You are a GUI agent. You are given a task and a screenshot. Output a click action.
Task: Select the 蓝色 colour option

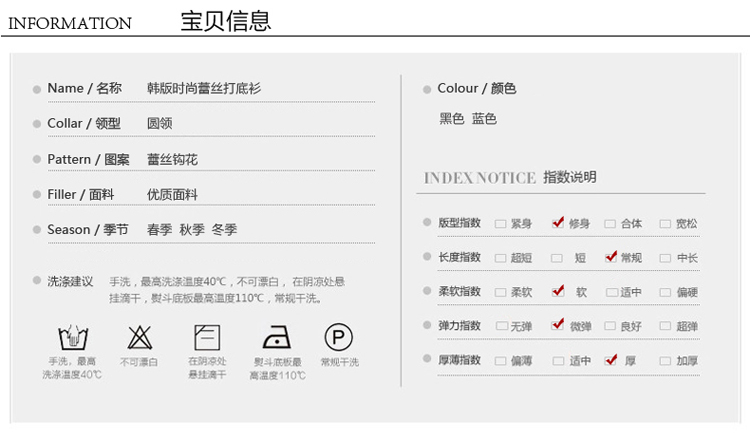(x=485, y=119)
